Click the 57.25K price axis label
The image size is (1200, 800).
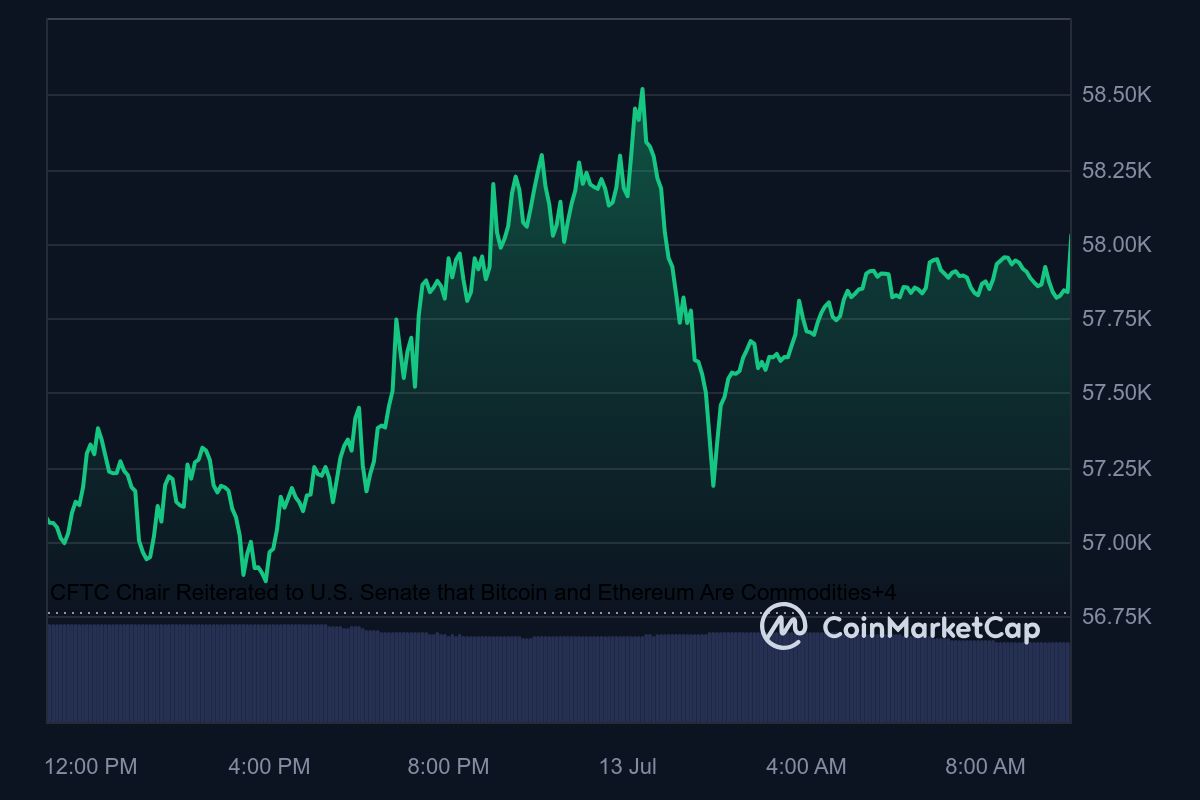pos(1116,468)
